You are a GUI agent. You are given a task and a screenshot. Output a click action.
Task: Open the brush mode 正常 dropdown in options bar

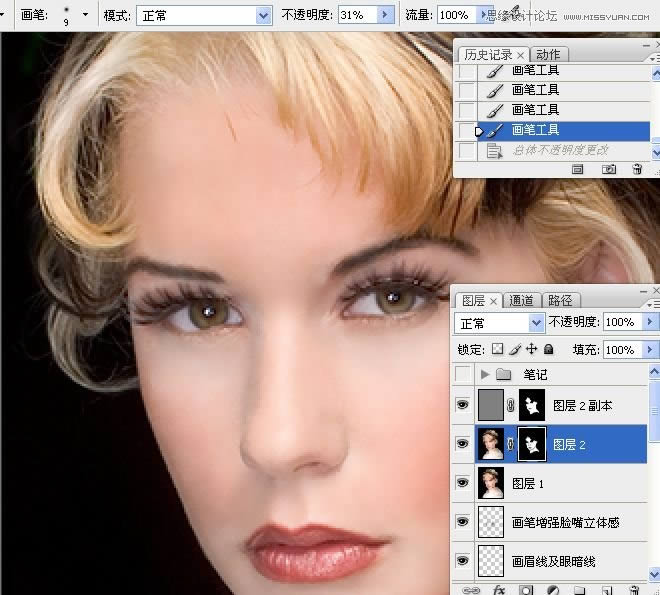(x=263, y=15)
